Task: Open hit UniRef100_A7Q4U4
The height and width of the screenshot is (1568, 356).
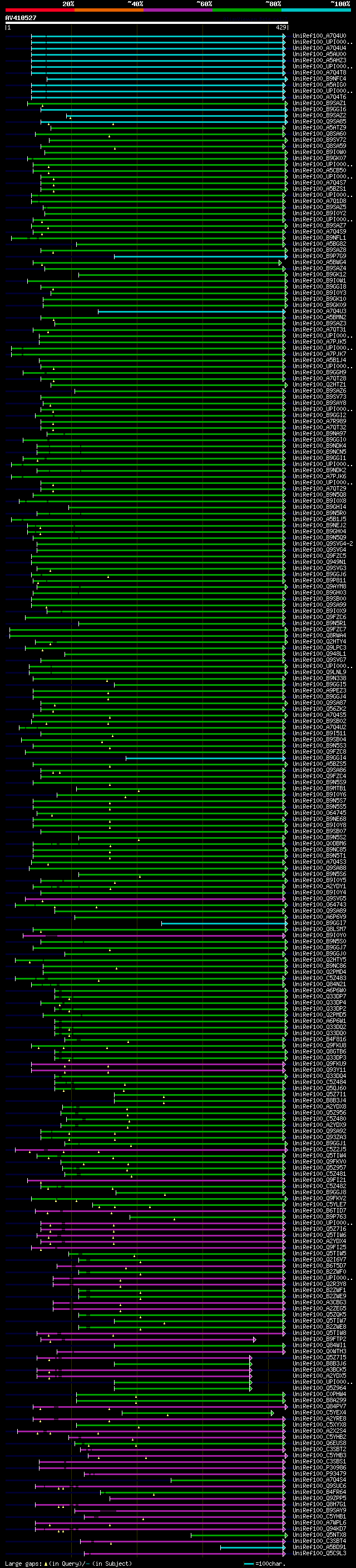Action: point(319,48)
